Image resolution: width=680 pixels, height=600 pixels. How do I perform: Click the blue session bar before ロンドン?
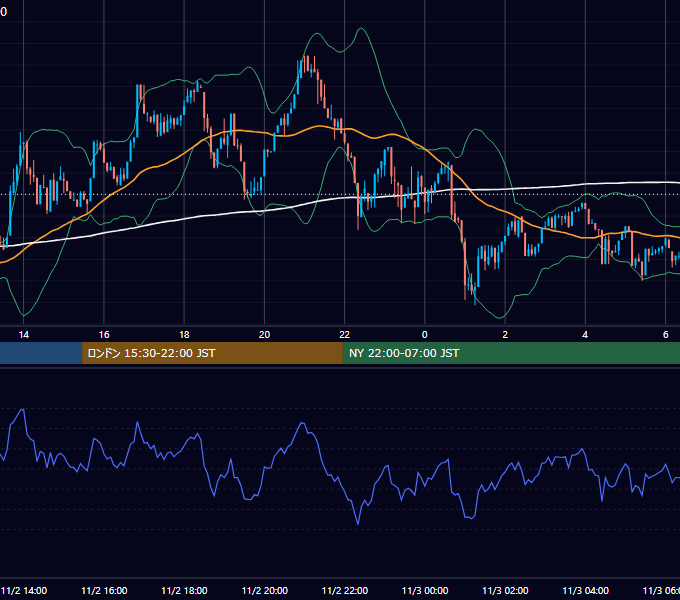(41, 353)
